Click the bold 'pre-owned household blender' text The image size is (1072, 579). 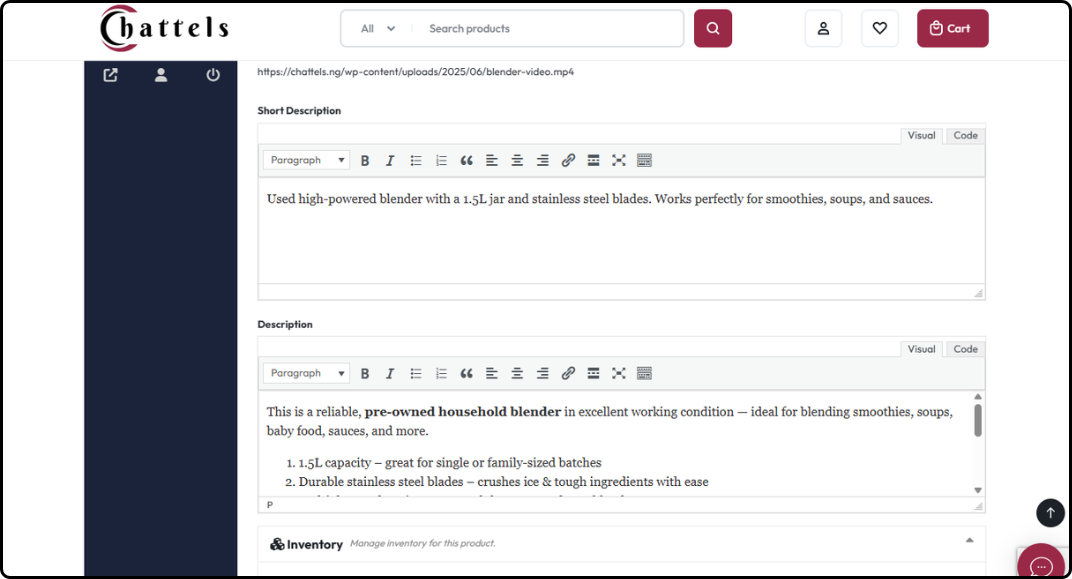tap(463, 412)
